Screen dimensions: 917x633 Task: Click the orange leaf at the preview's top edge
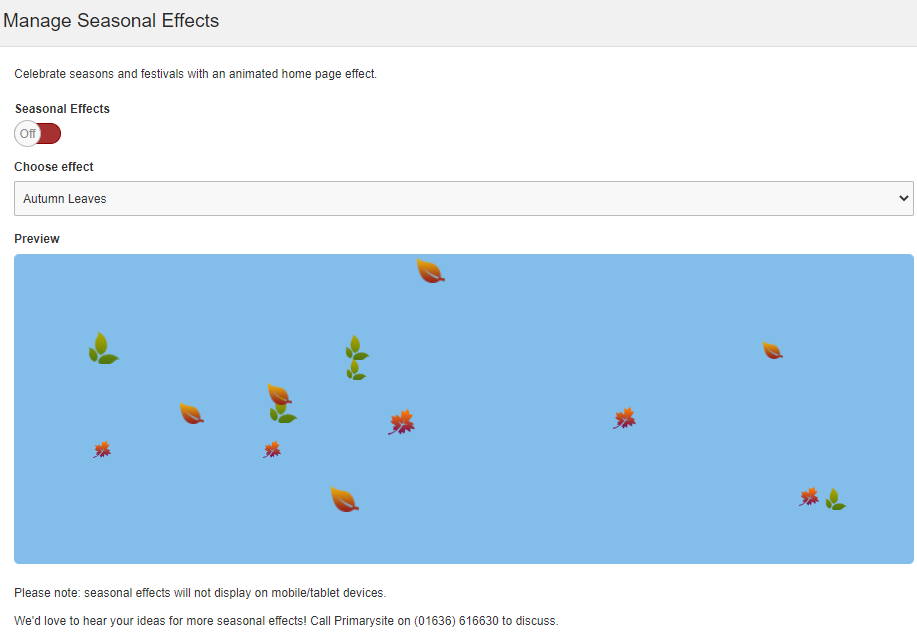(430, 271)
